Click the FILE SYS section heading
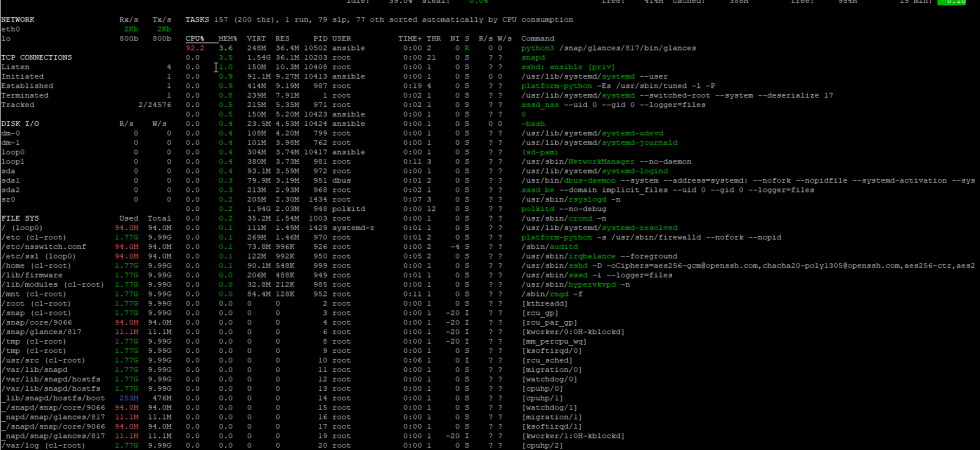This screenshot has width=980, height=450. [20, 219]
